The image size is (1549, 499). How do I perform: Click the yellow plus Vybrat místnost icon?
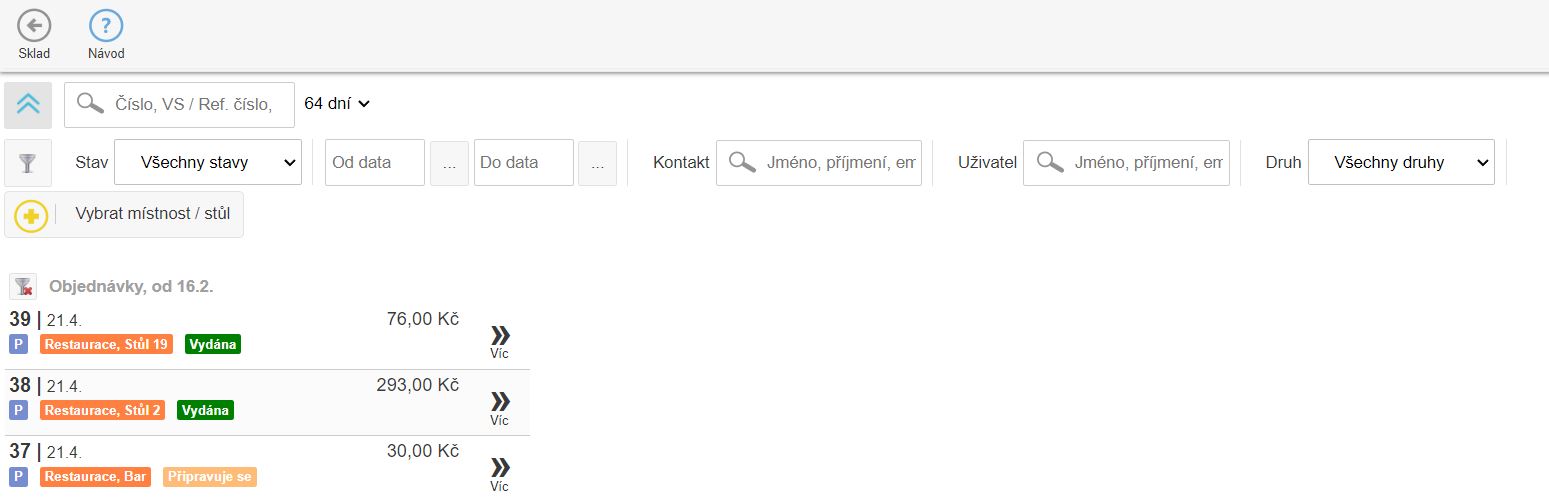(31, 215)
